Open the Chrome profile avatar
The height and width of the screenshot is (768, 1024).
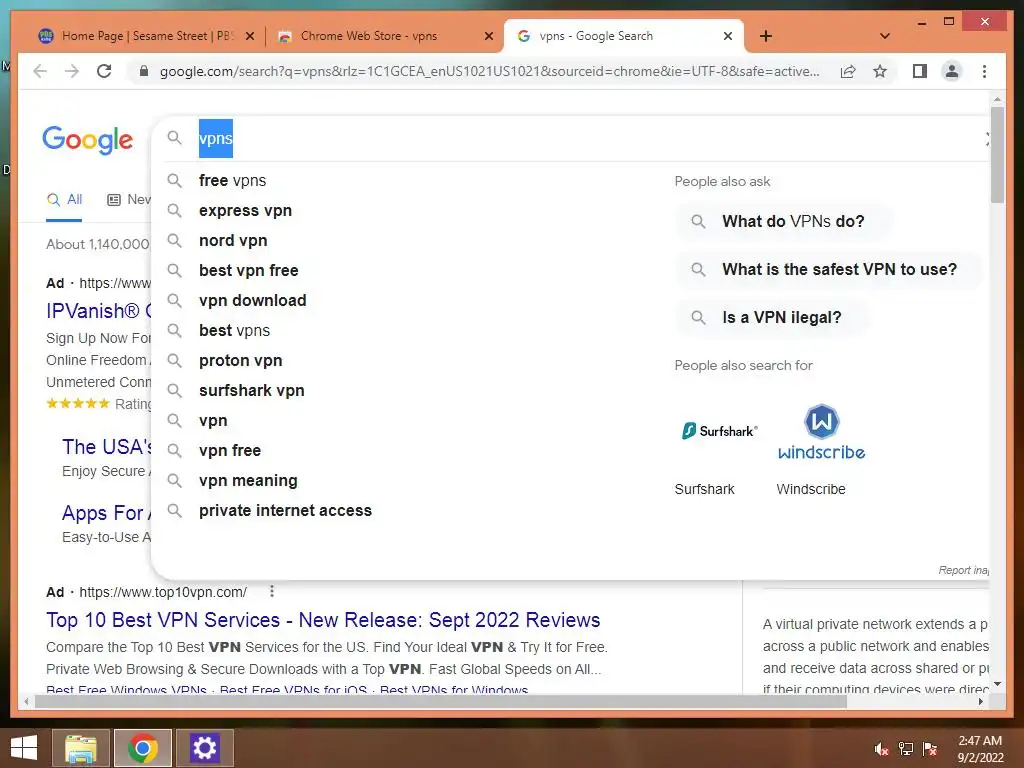(x=952, y=71)
